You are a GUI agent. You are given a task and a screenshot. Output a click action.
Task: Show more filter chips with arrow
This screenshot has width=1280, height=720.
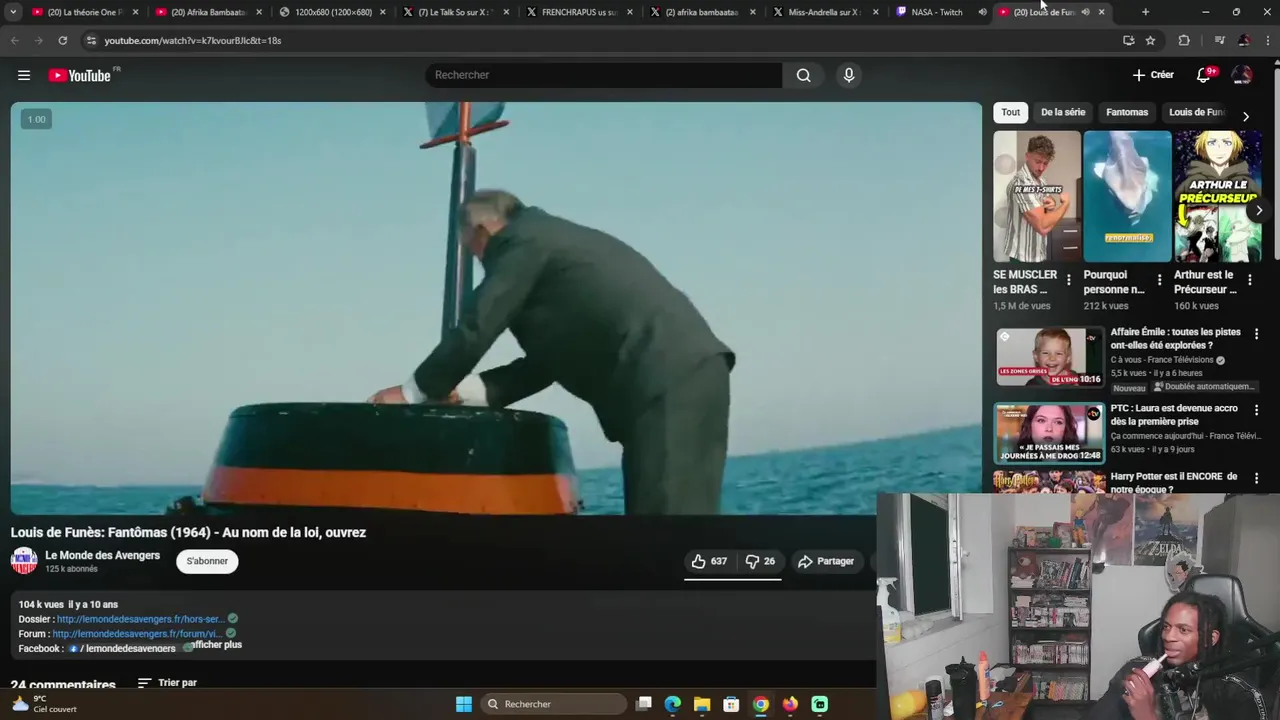click(x=1245, y=117)
